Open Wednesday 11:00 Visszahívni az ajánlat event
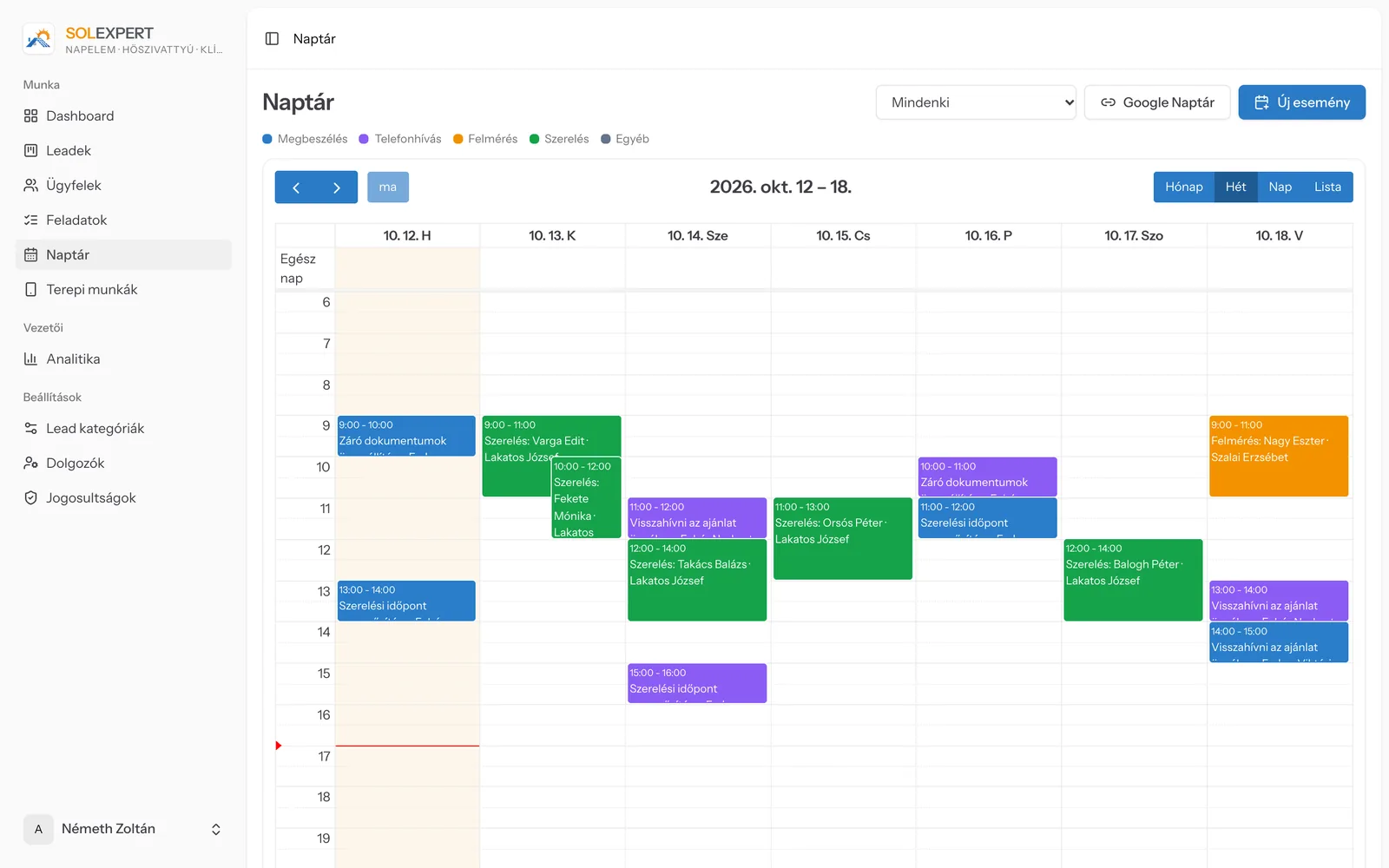Image resolution: width=1389 pixels, height=868 pixels. (697, 517)
